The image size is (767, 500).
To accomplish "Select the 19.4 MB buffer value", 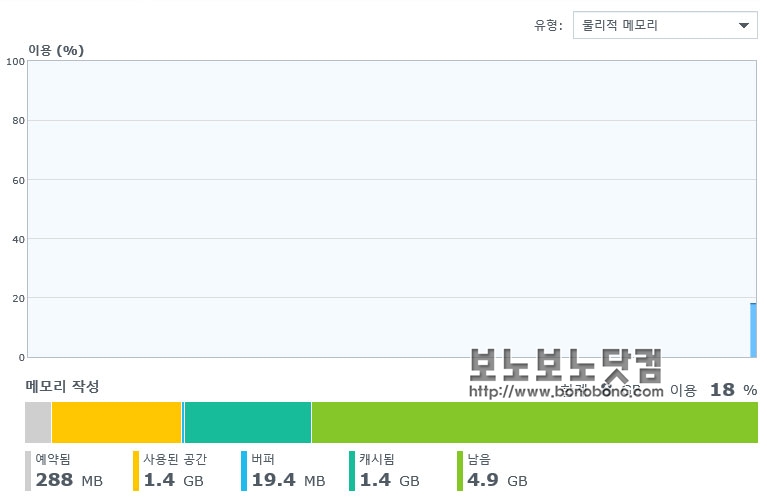I will (288, 480).
